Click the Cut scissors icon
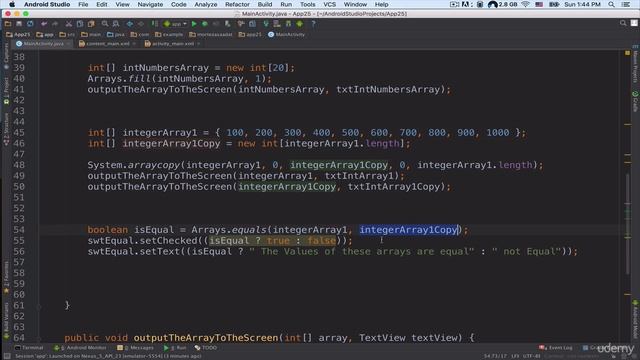This screenshot has width=640, height=360. [x=69, y=24]
